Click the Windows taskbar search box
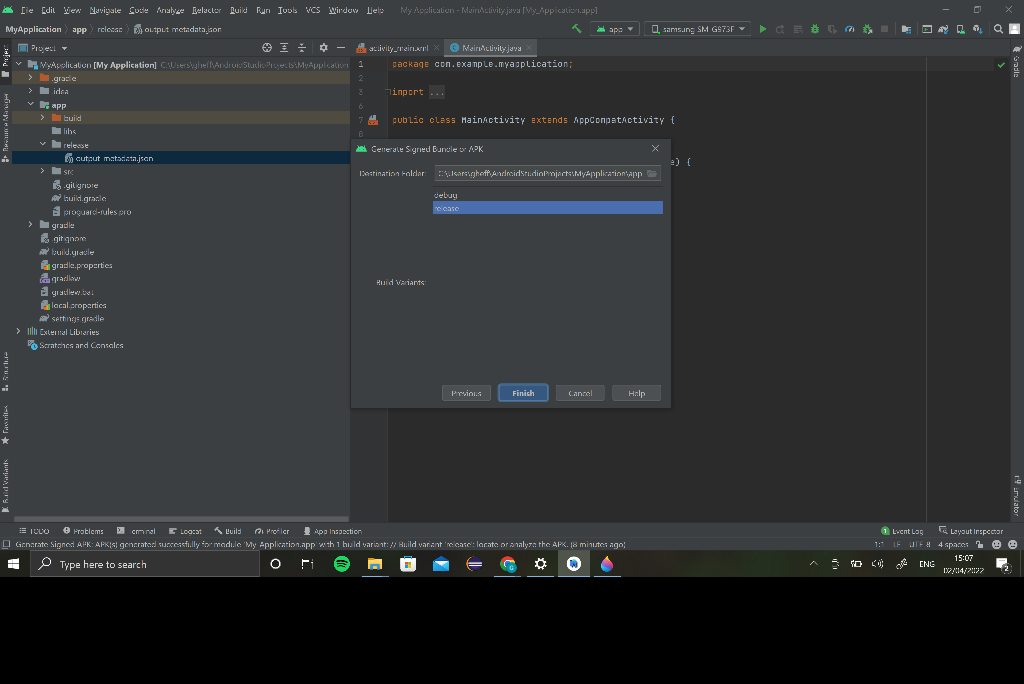The width and height of the screenshot is (1024, 684). (145, 564)
